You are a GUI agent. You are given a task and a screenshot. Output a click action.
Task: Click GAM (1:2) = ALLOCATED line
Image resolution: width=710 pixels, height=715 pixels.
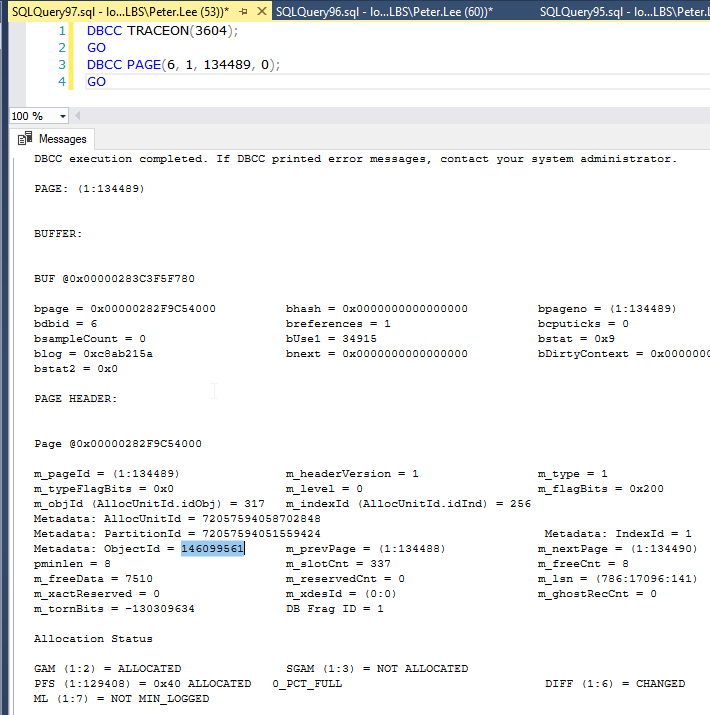[107, 668]
